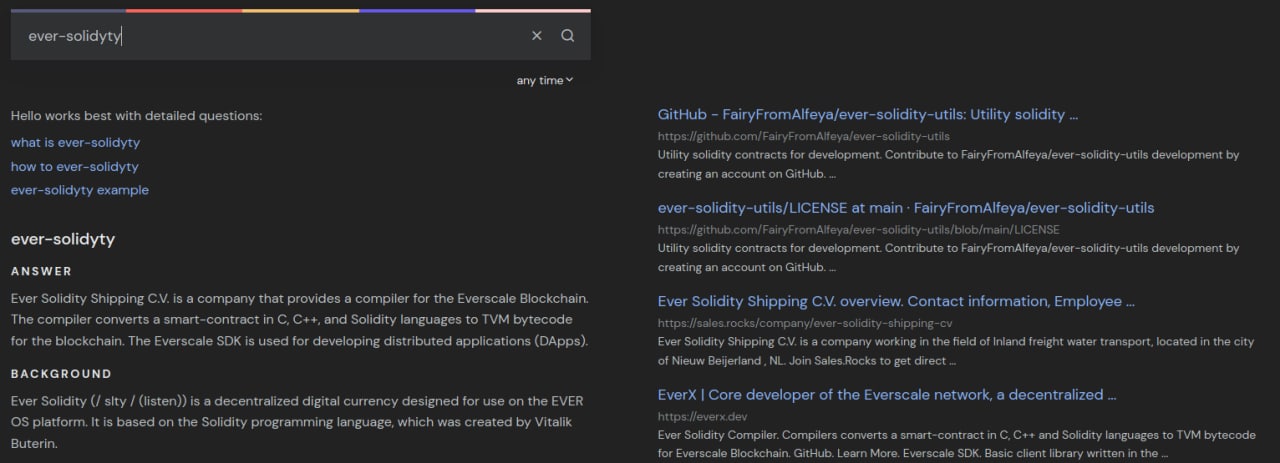Screen dimensions: 1280x463
Task: Click the ANSWER section heading
Action: pyautogui.click(x=41, y=271)
